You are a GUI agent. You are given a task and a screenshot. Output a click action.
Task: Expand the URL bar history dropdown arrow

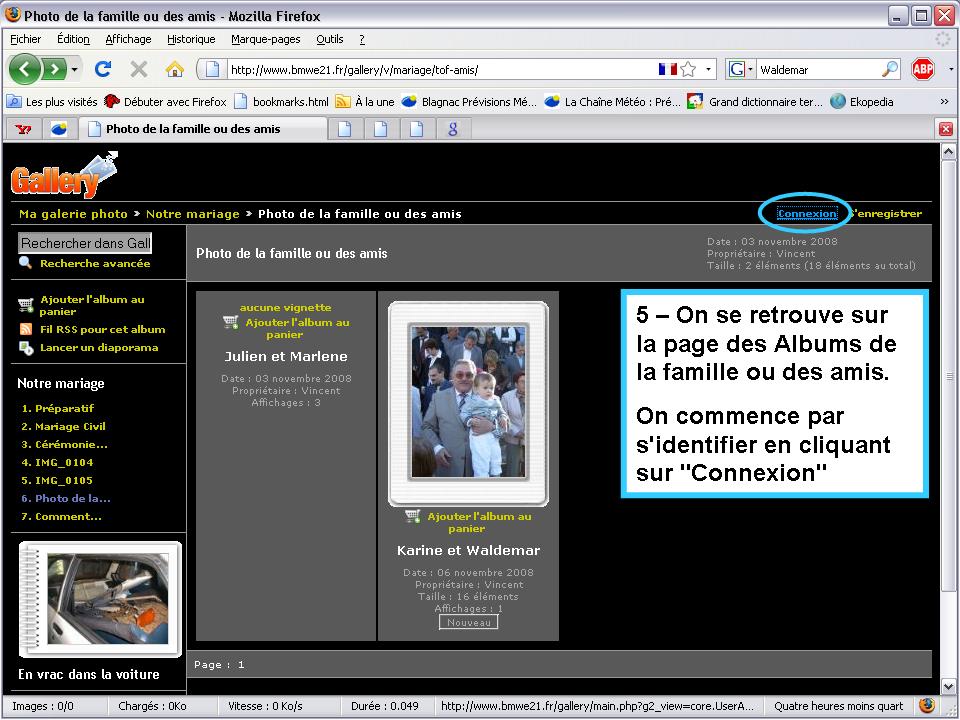point(709,69)
